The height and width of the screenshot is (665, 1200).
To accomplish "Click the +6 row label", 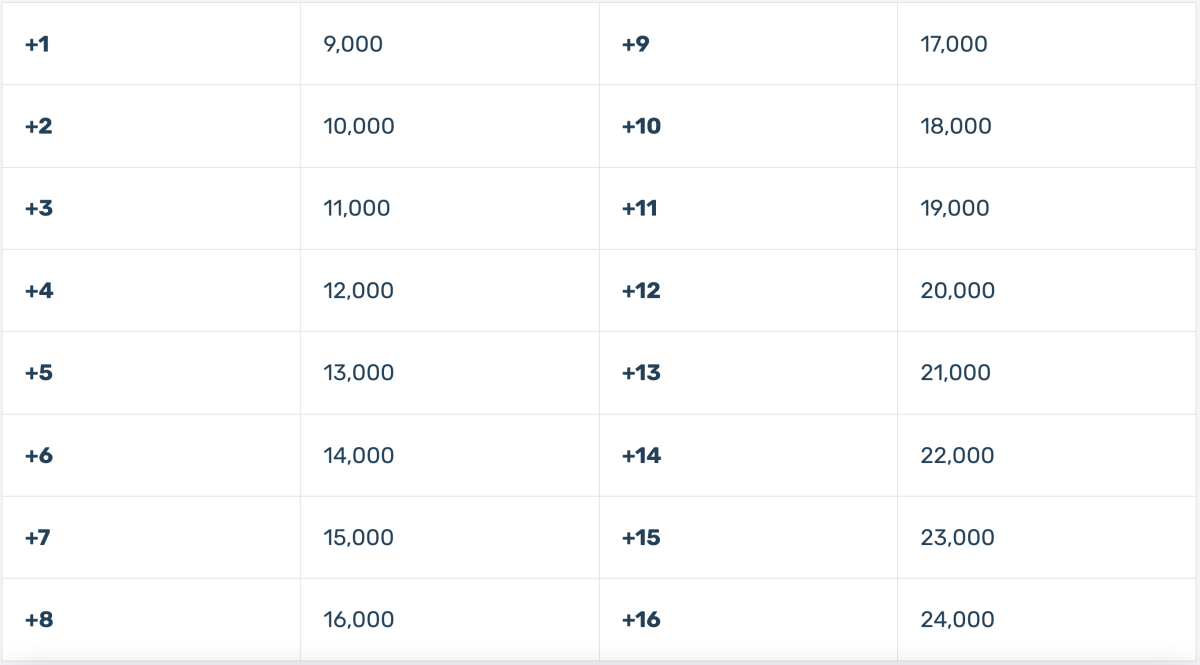I will click(x=151, y=455).
